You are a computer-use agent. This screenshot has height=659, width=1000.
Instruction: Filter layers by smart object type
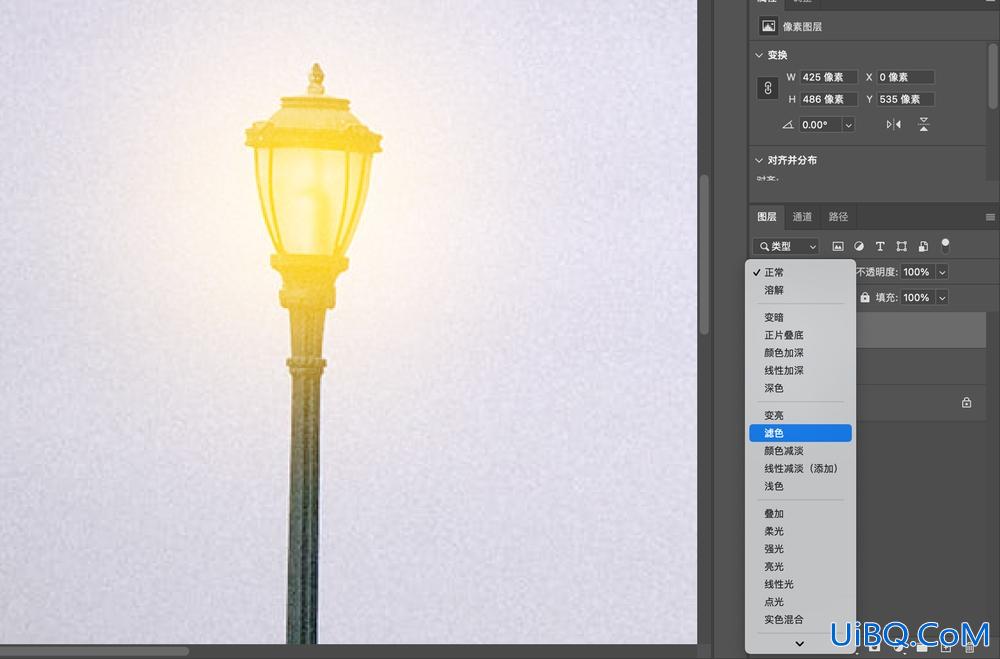click(x=923, y=246)
